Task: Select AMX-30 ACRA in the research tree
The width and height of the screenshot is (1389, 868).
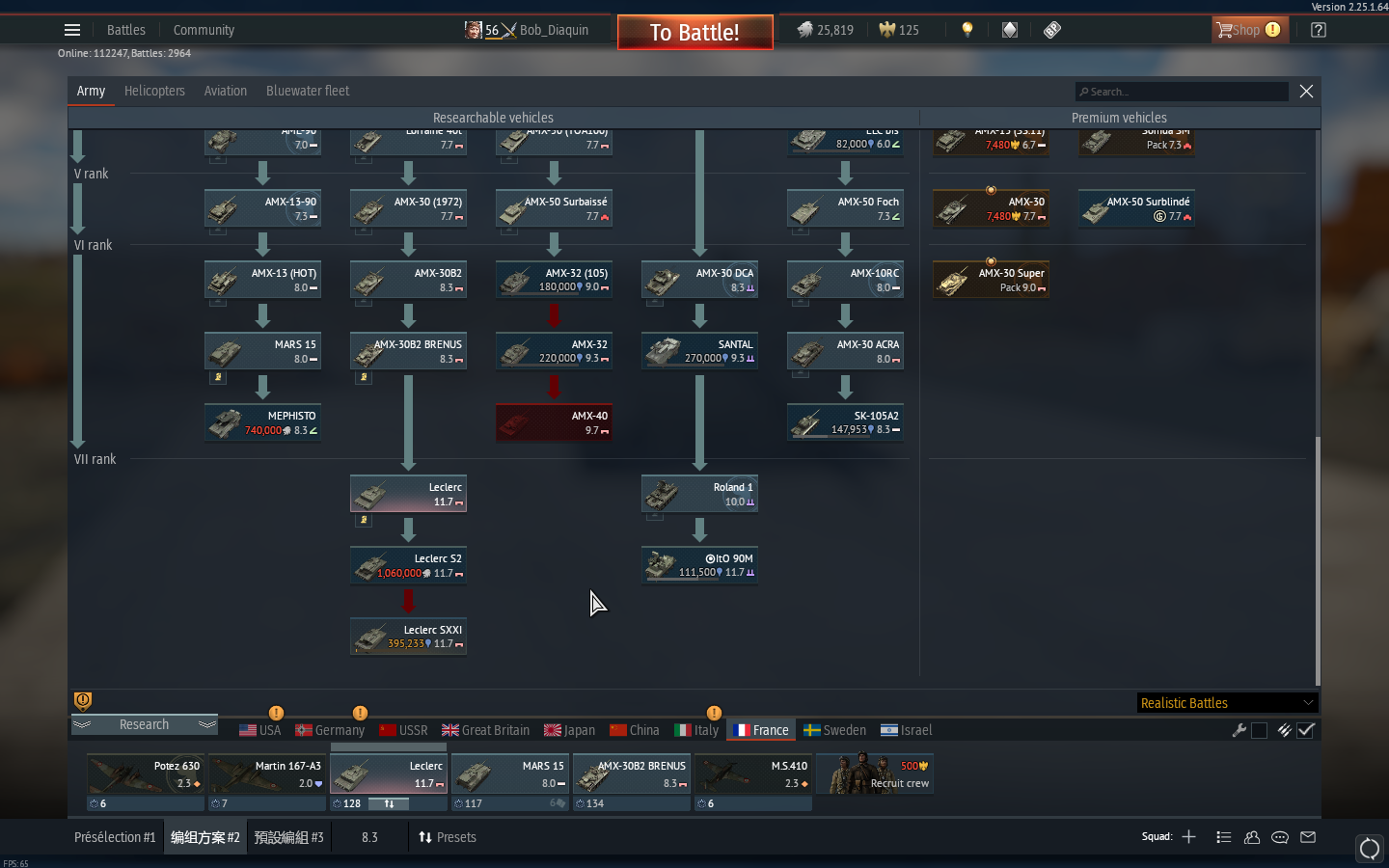Action: pos(845,352)
